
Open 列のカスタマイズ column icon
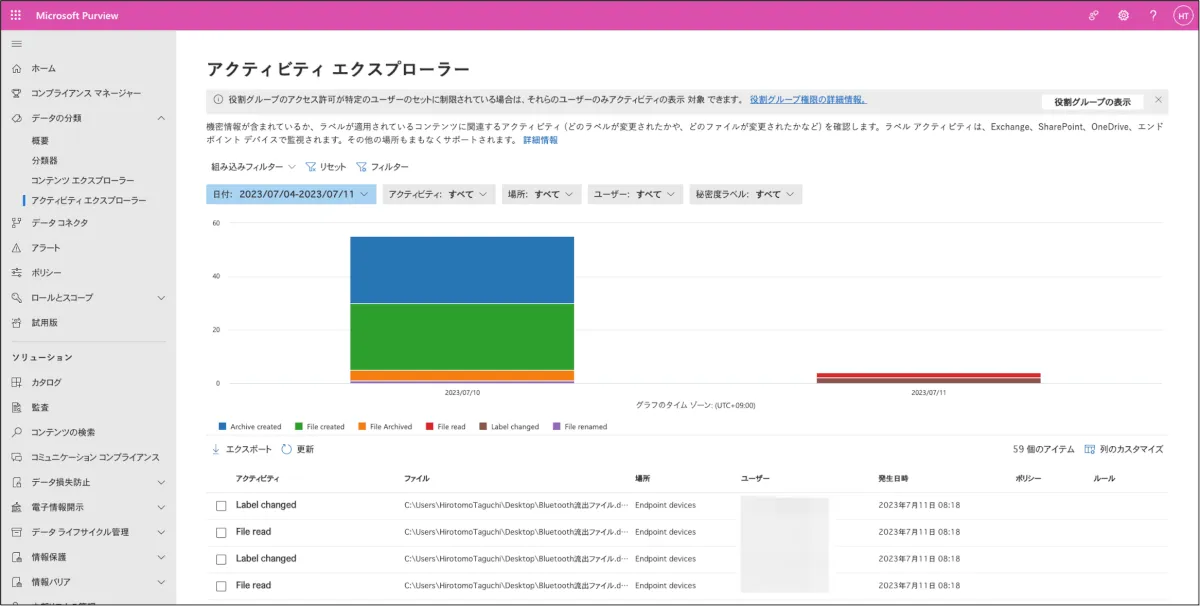(x=1089, y=450)
